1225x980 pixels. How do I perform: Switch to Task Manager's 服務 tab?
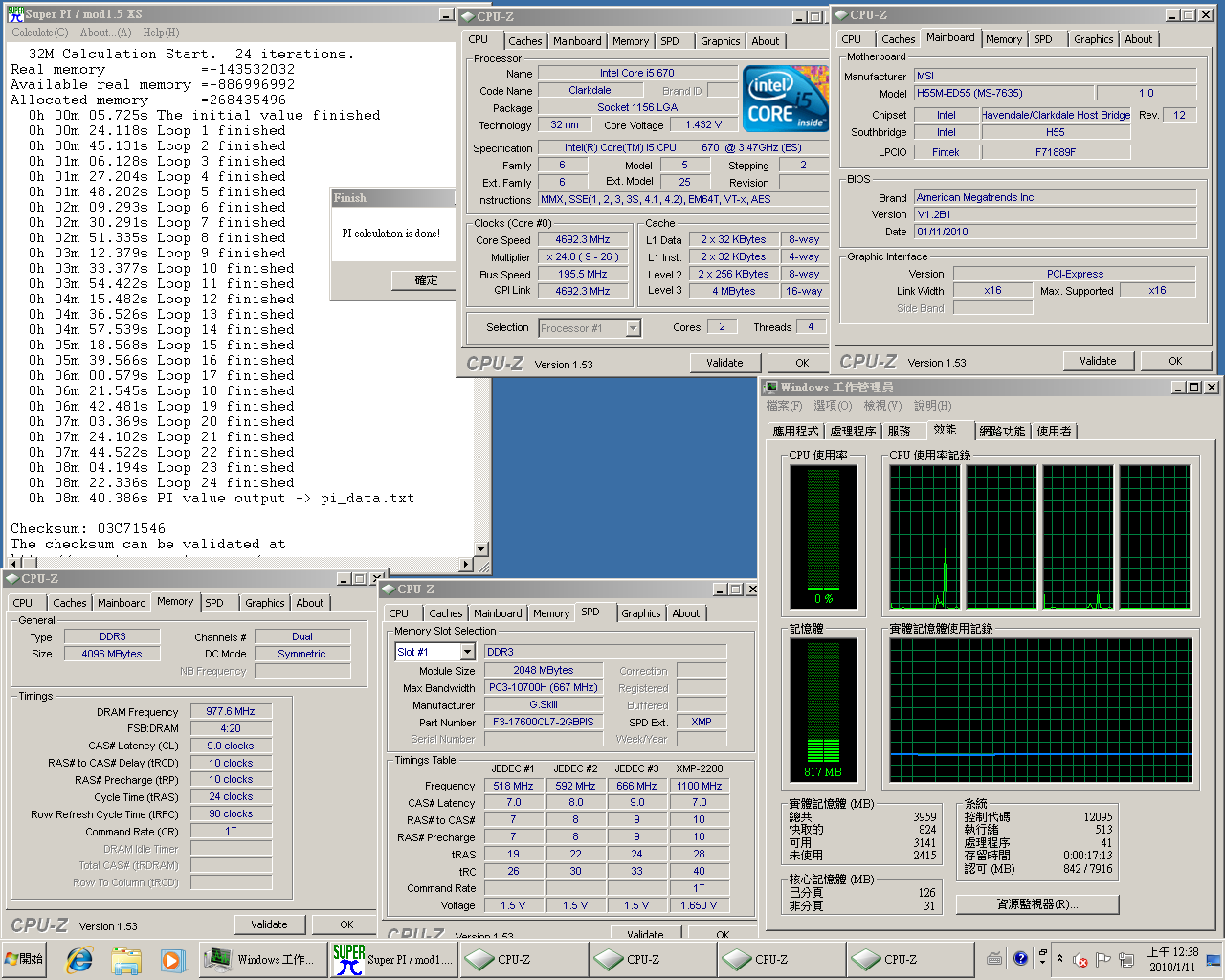point(900,432)
